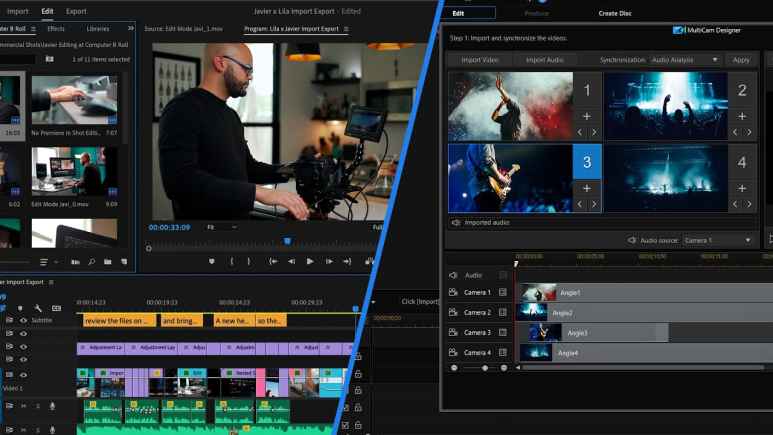Check the MultiCam Designer checkbox

pyautogui.click(x=677, y=30)
